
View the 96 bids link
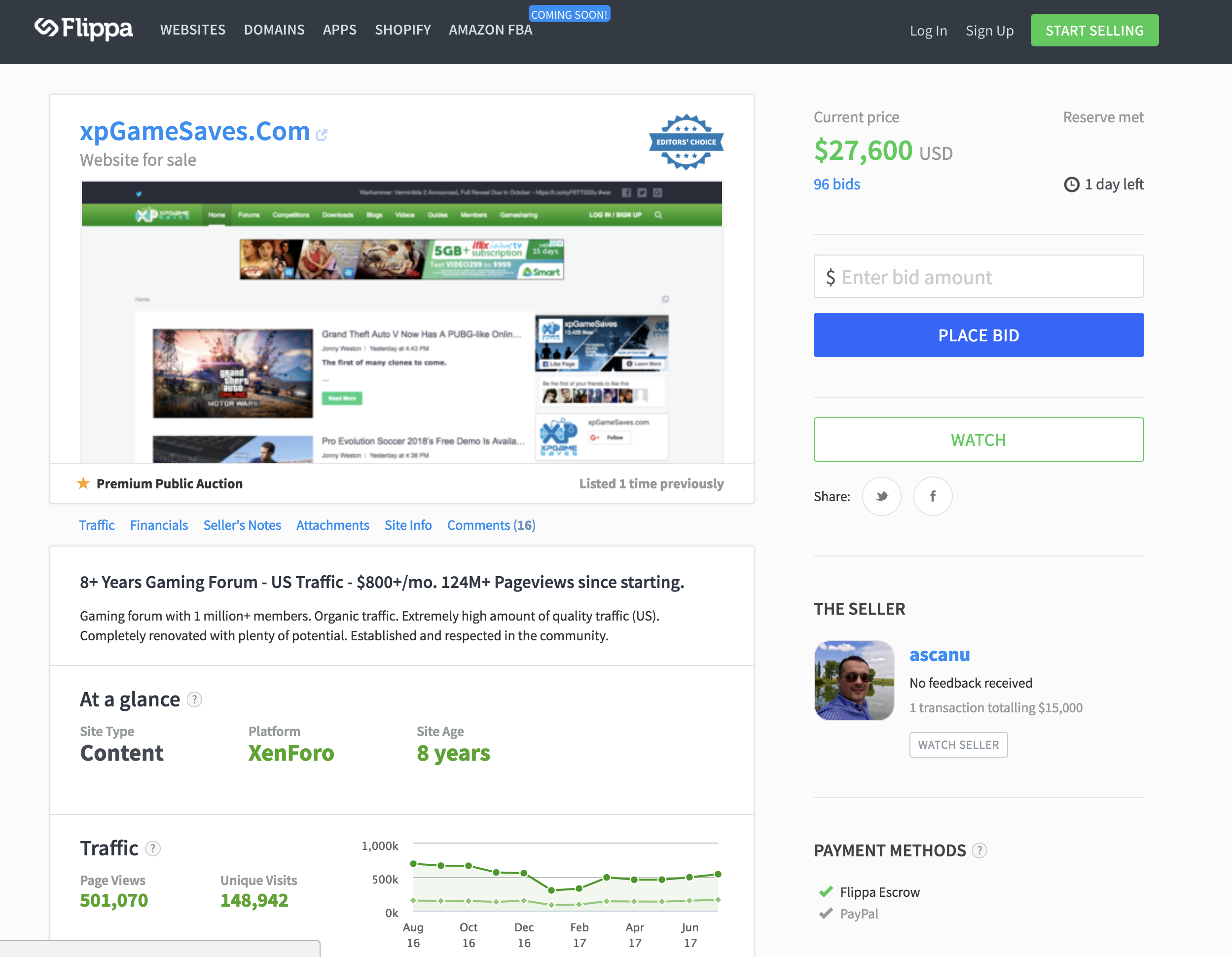(x=836, y=184)
